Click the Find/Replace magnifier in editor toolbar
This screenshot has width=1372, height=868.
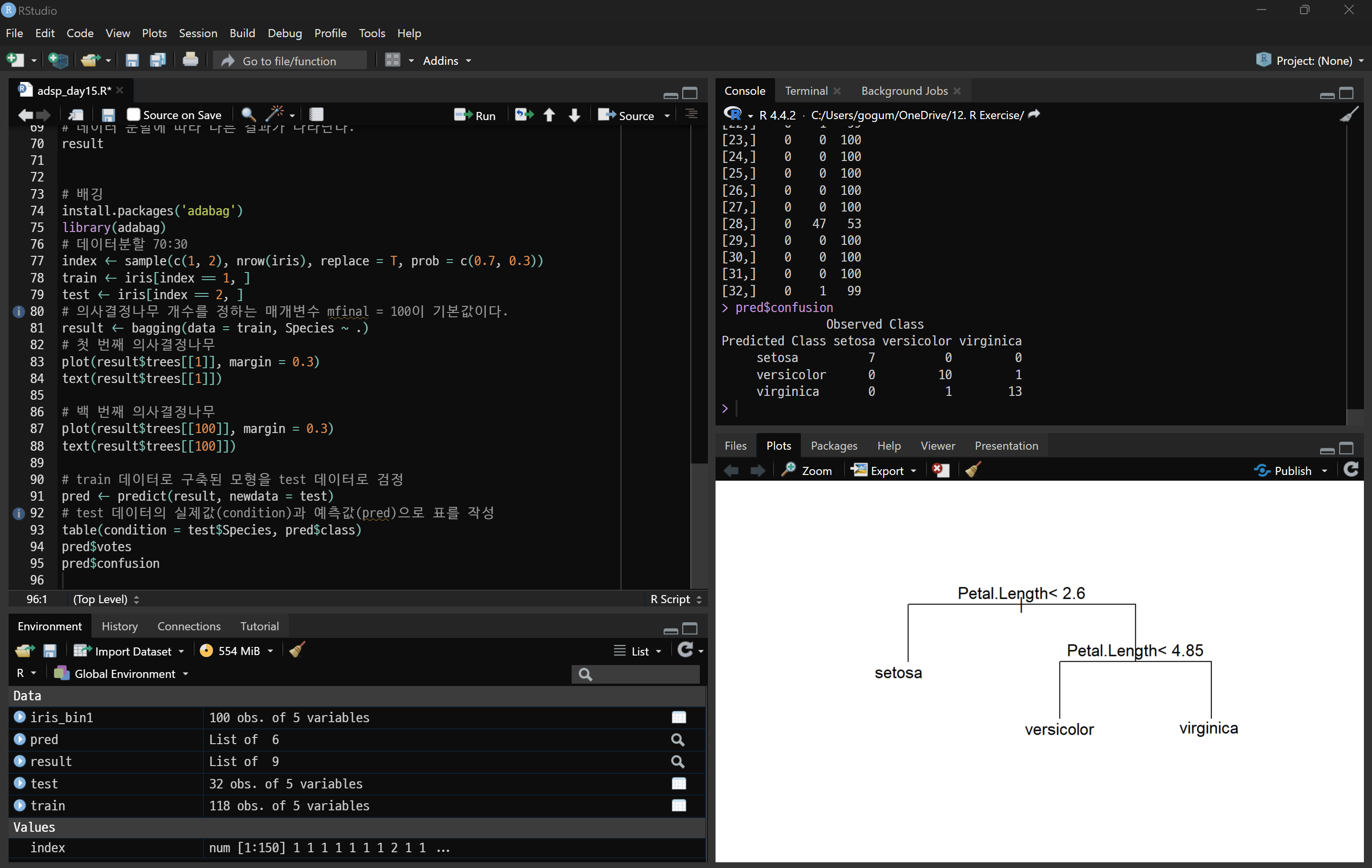(x=248, y=114)
